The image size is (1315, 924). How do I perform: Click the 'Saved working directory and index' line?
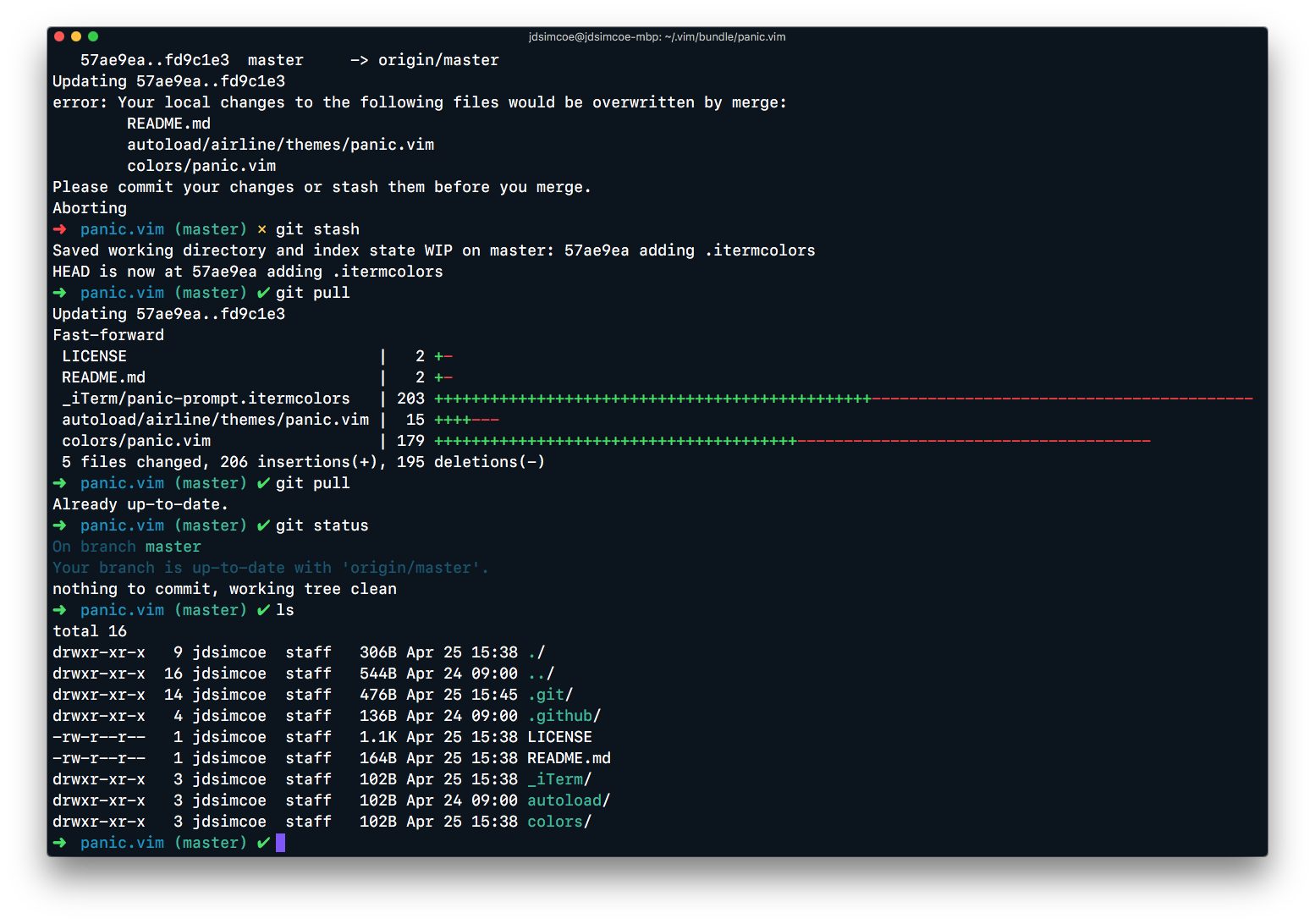coord(434,250)
